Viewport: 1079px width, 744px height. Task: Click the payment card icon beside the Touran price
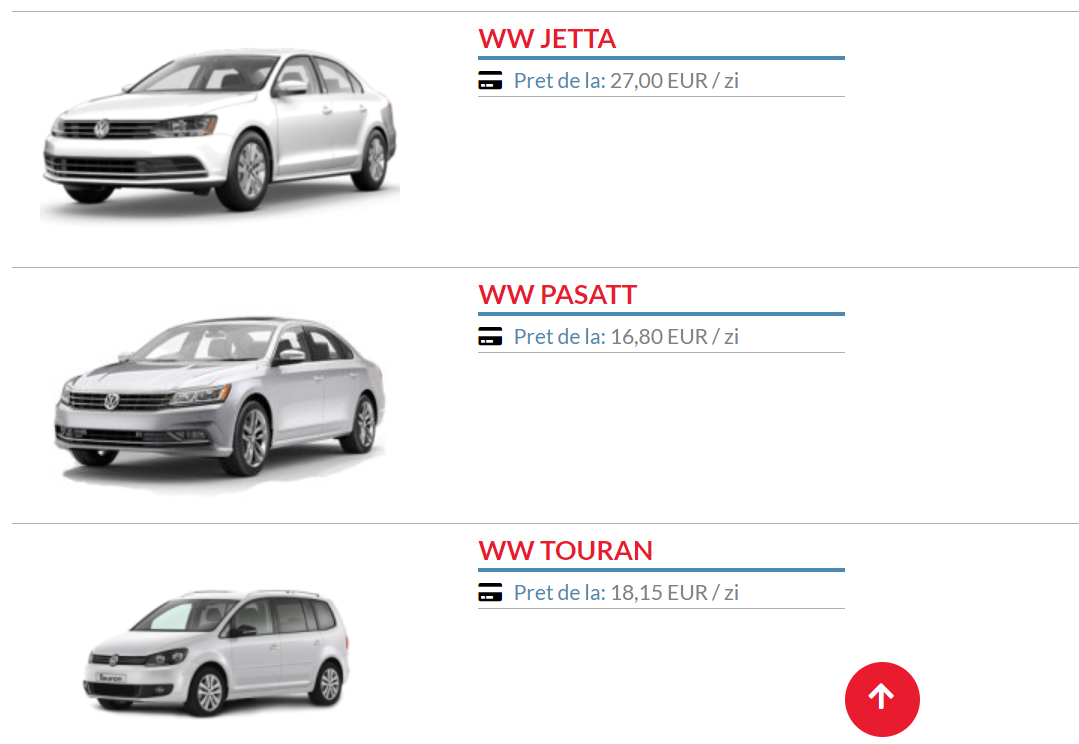point(490,593)
